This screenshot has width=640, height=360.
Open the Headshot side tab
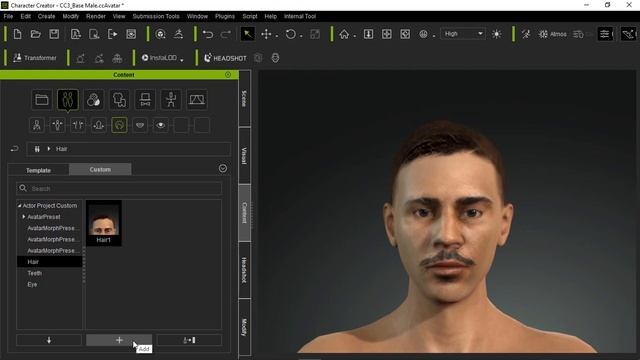click(244, 270)
